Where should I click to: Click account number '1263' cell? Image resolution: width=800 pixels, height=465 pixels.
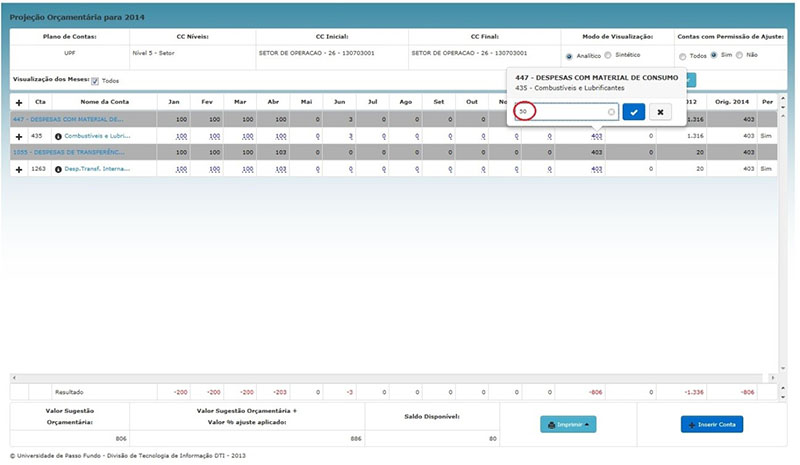[x=38, y=169]
